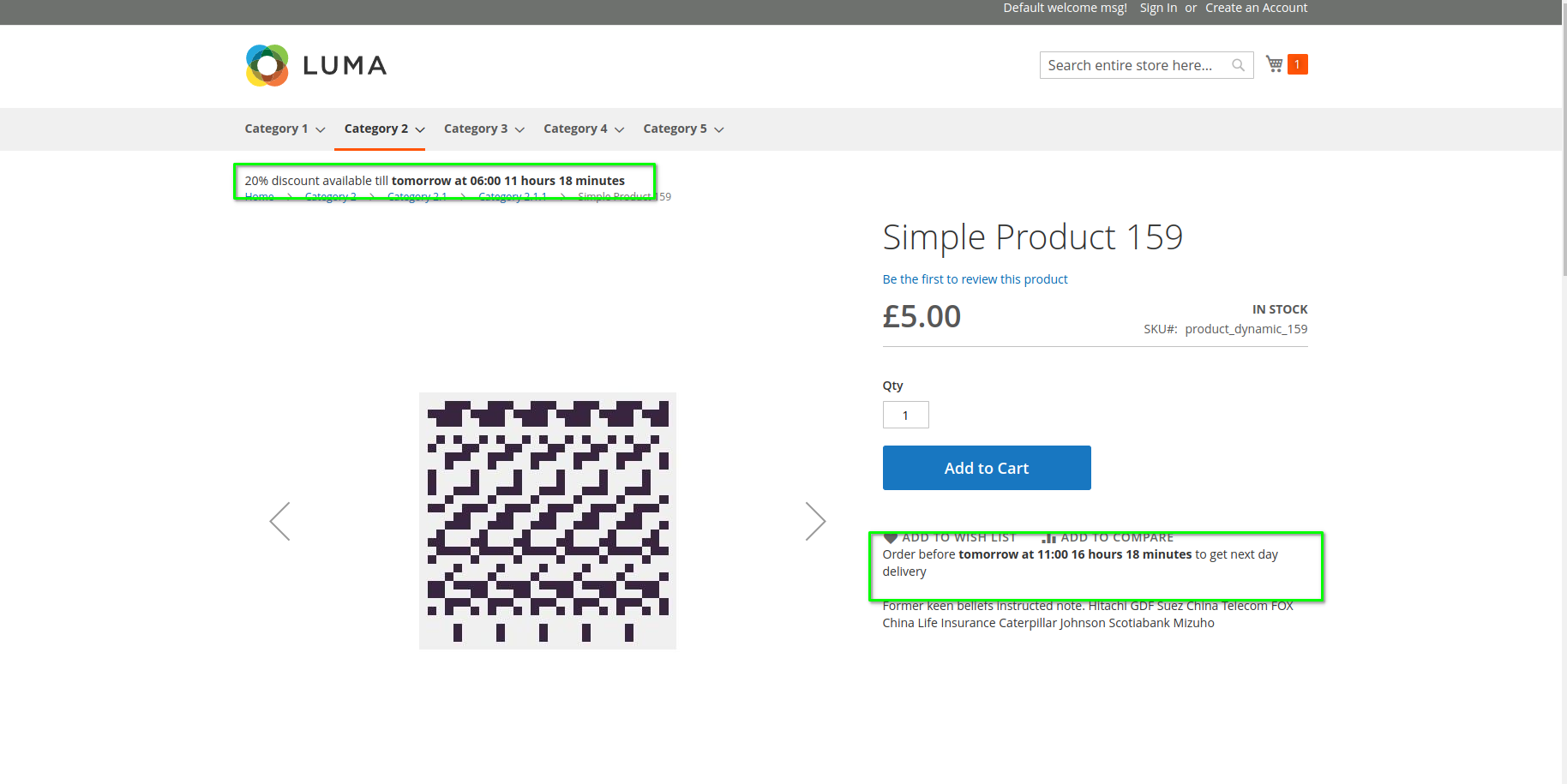Open Category 5 menu item
This screenshot has height=784, width=1567.
click(x=675, y=129)
